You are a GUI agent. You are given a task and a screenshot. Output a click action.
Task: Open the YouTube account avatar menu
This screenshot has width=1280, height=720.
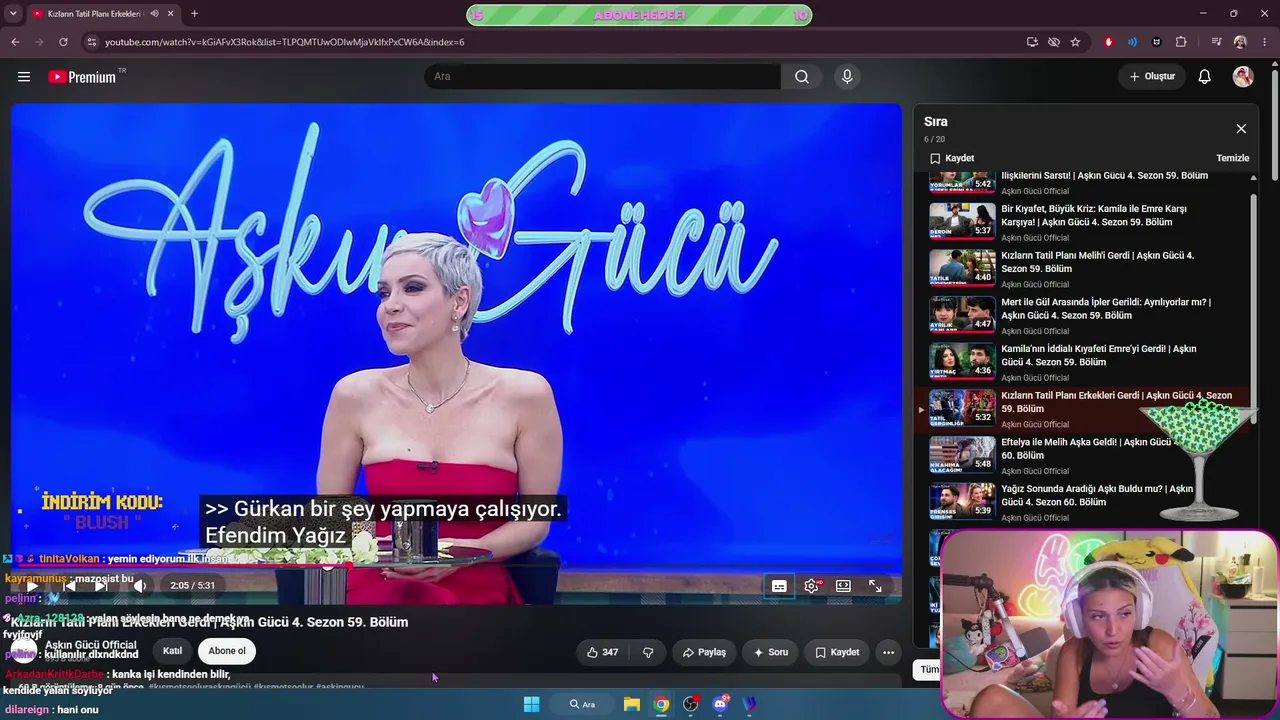pyautogui.click(x=1243, y=77)
